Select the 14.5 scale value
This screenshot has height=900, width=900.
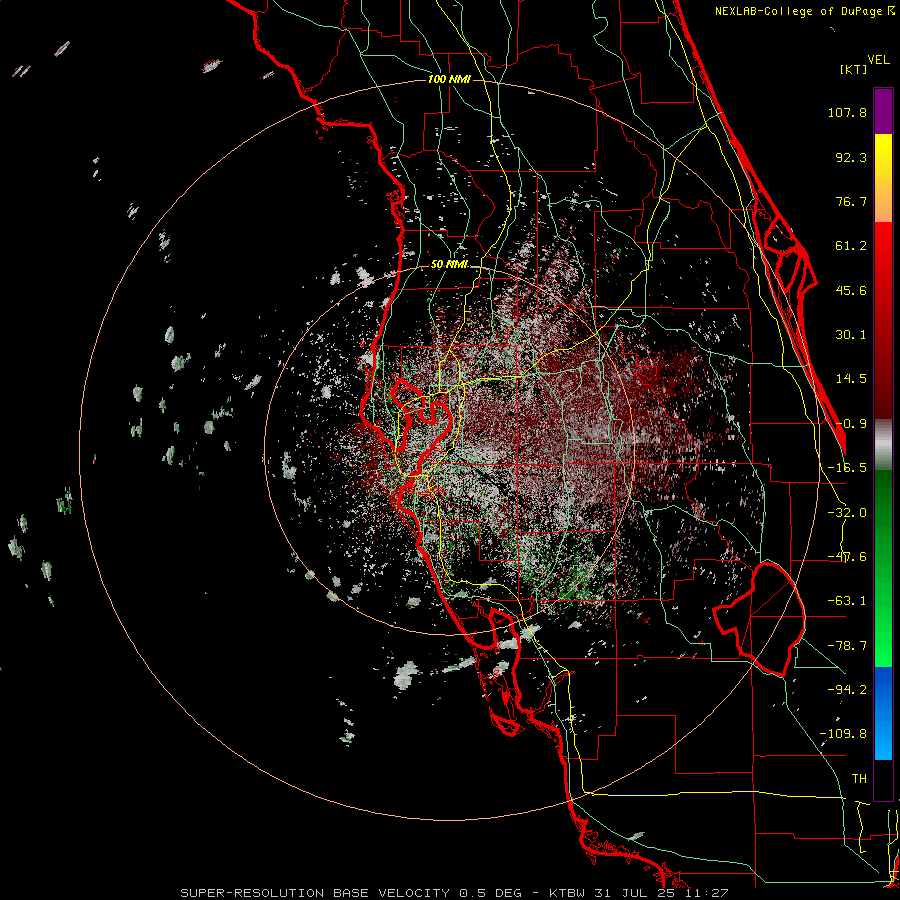pyautogui.click(x=851, y=379)
